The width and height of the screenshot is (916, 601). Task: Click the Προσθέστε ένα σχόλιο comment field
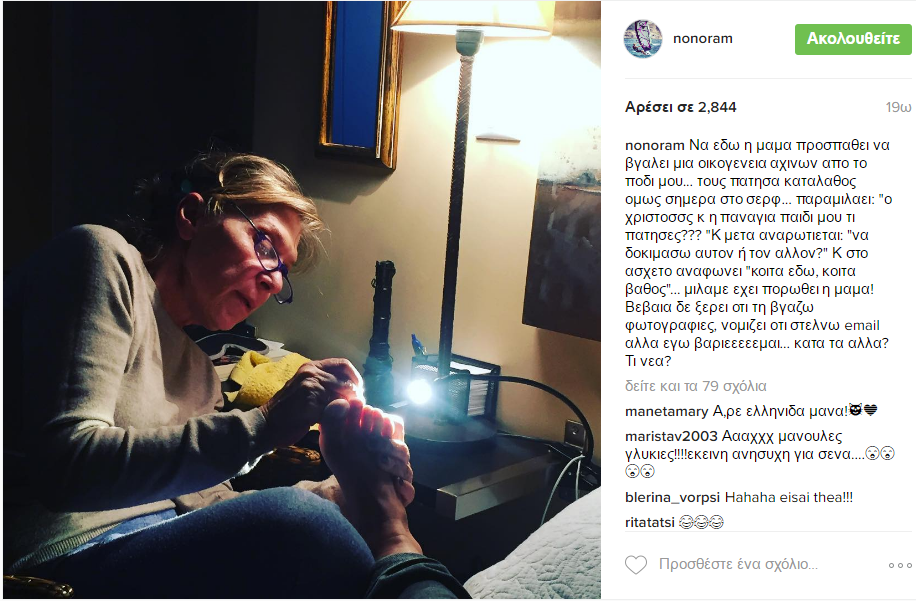pyautogui.click(x=738, y=564)
